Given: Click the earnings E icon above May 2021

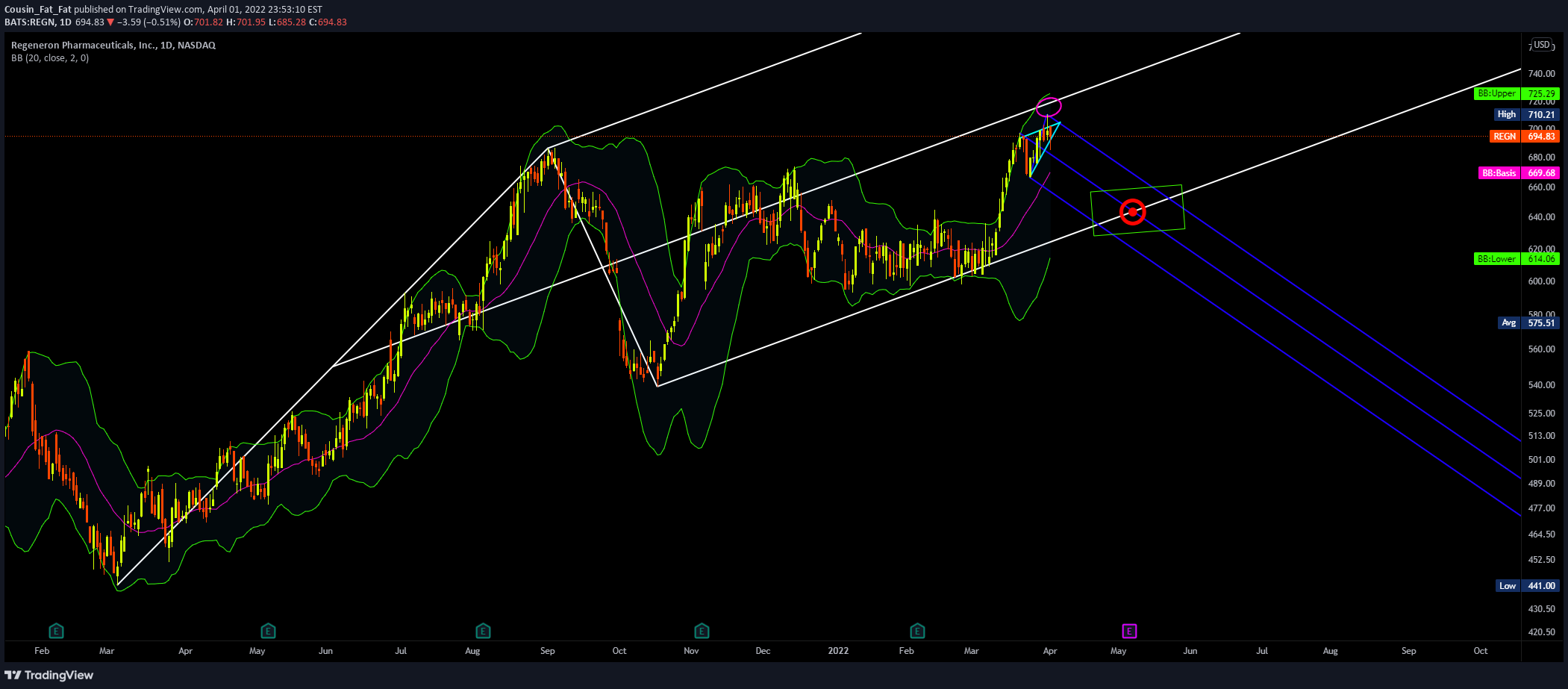Looking at the screenshot, I should click(268, 632).
